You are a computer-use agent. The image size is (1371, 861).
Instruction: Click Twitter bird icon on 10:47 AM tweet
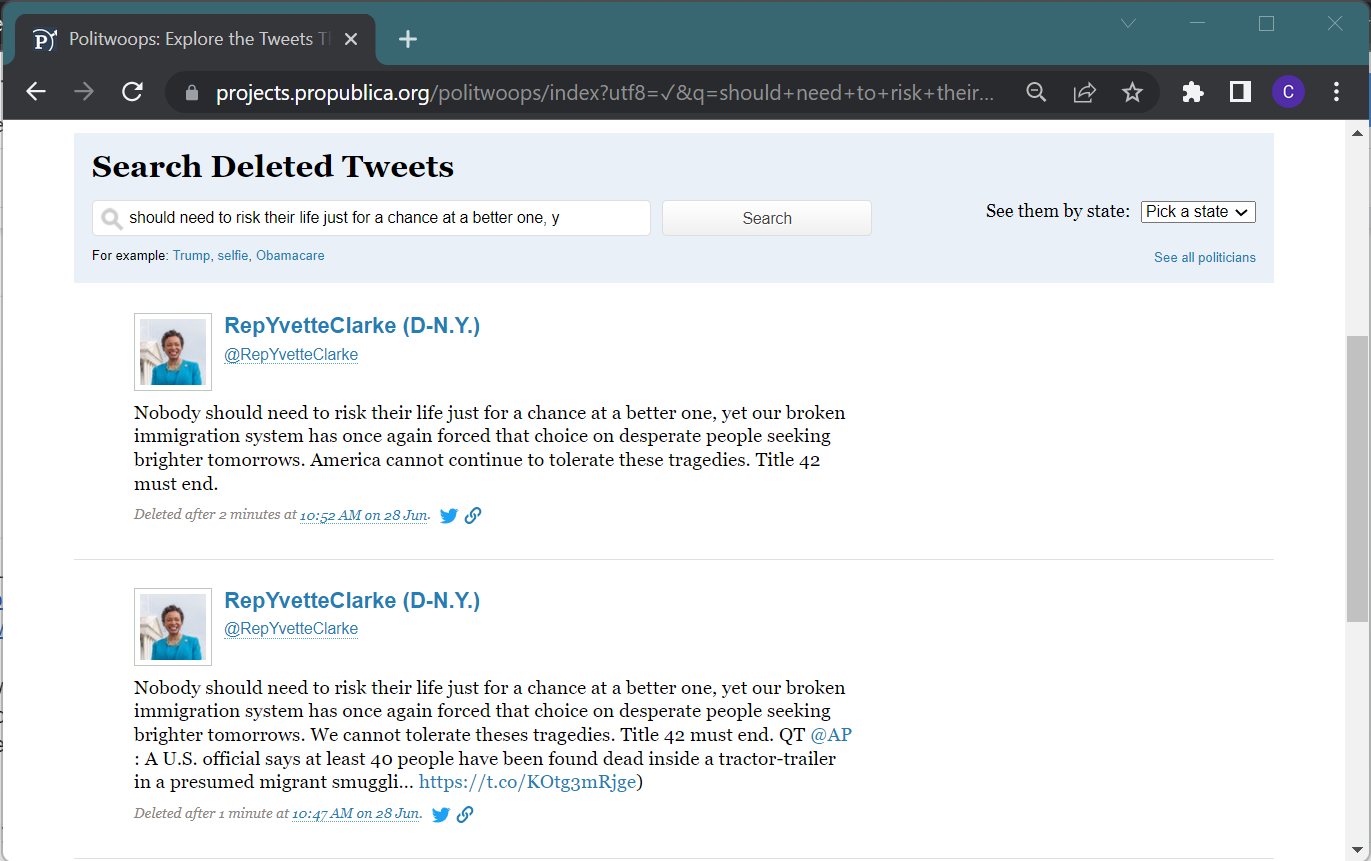tap(441, 814)
